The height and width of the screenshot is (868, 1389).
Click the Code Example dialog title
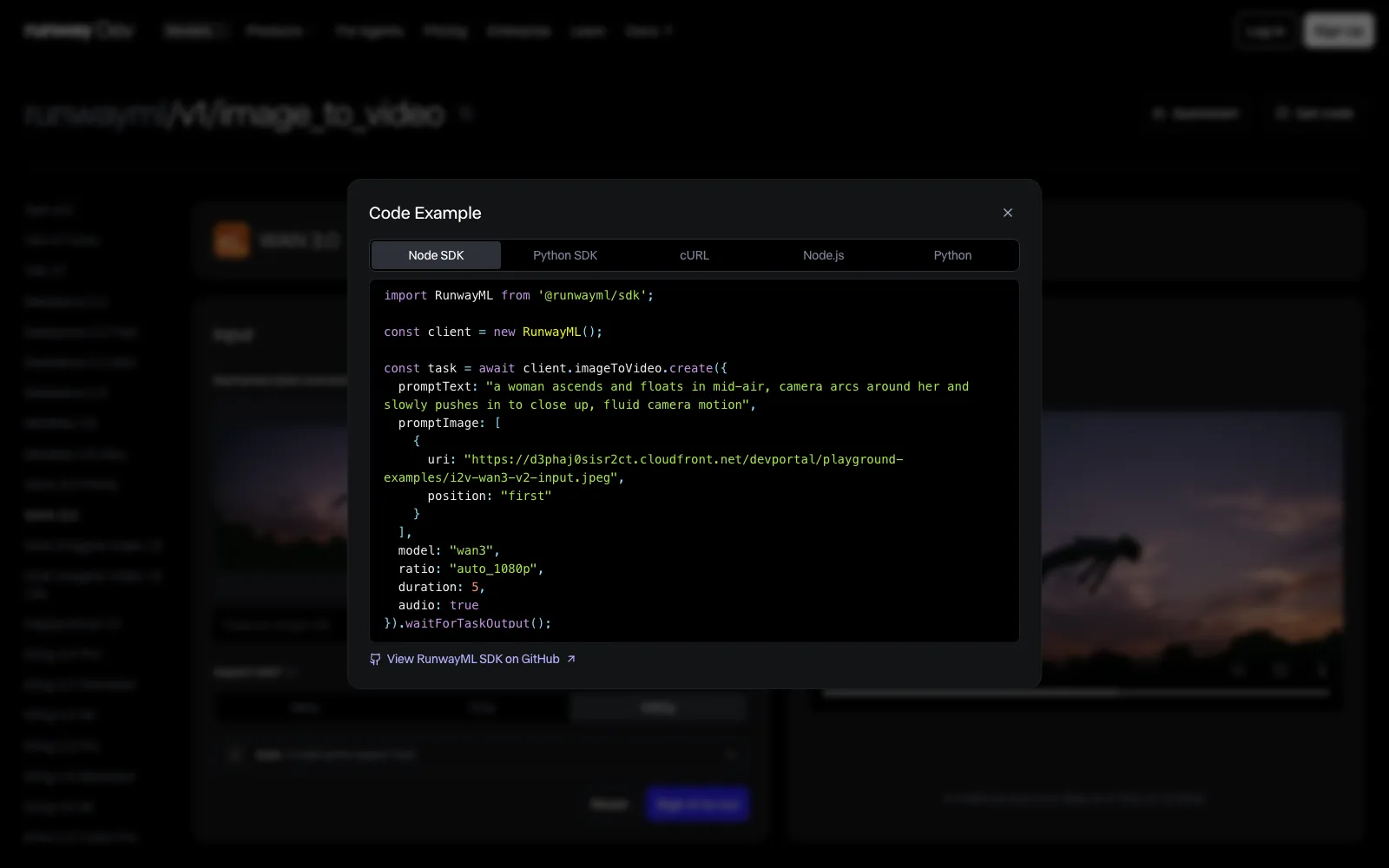425,213
